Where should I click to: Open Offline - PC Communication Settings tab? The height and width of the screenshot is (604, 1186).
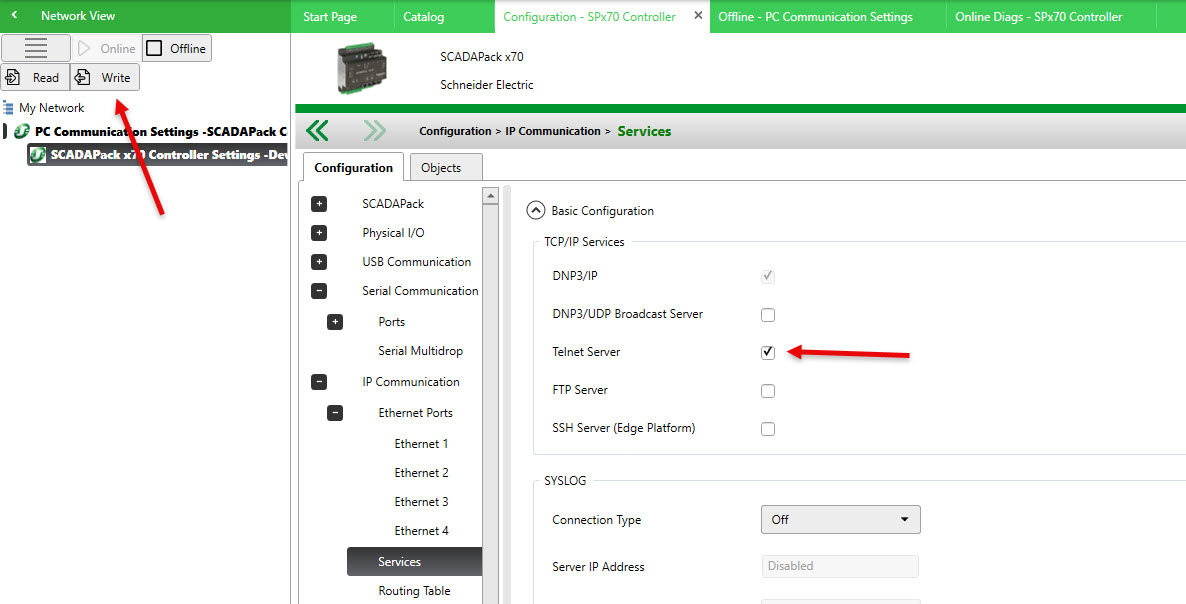pyautogui.click(x=815, y=17)
